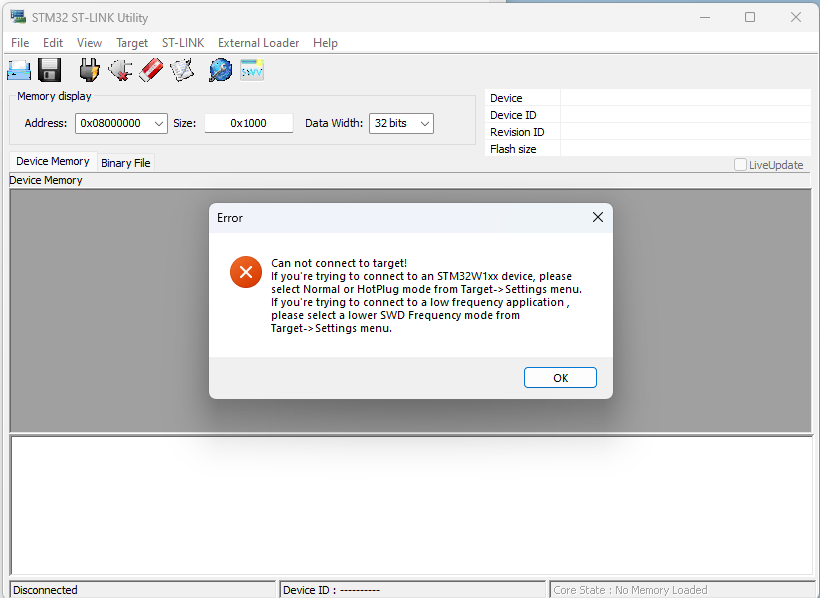Screen dimensions: 820x598
Task: Click the Disconnect from target icon
Action: point(120,70)
